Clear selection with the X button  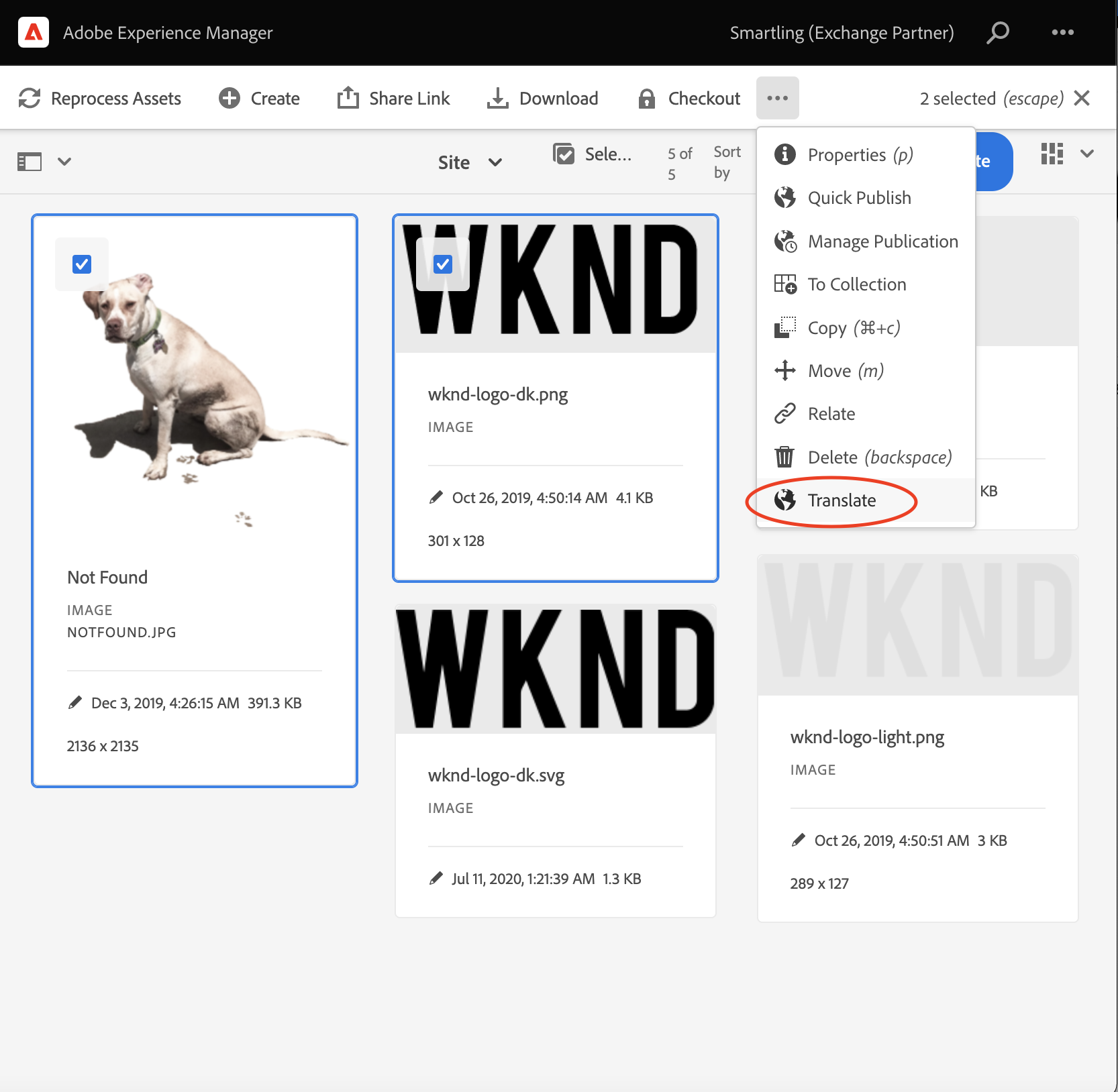tap(1082, 98)
